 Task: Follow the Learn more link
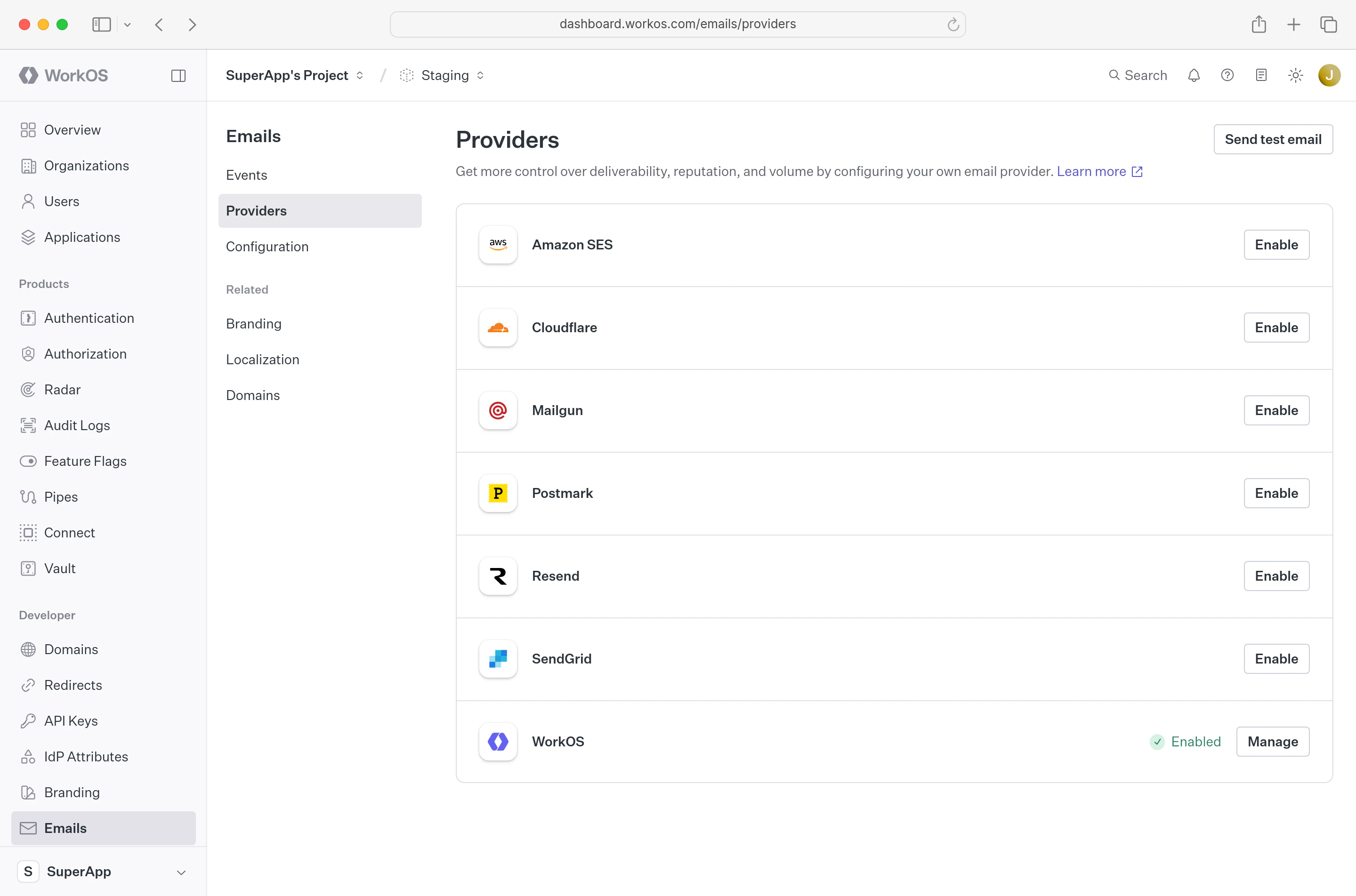point(1099,171)
